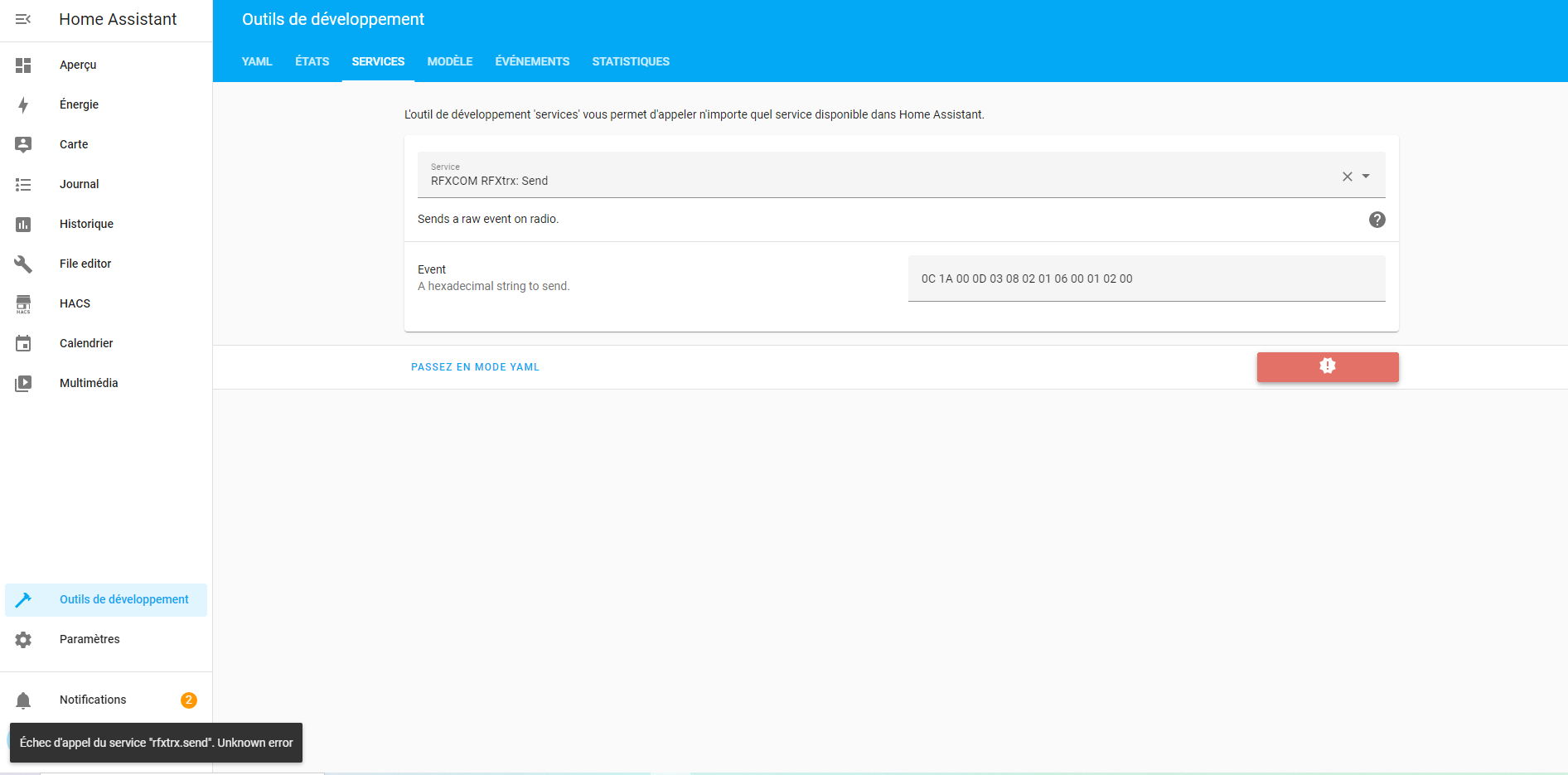Image resolution: width=1568 pixels, height=775 pixels.
Task: Collapse the sidebar with the menu icon
Action: coord(23,19)
